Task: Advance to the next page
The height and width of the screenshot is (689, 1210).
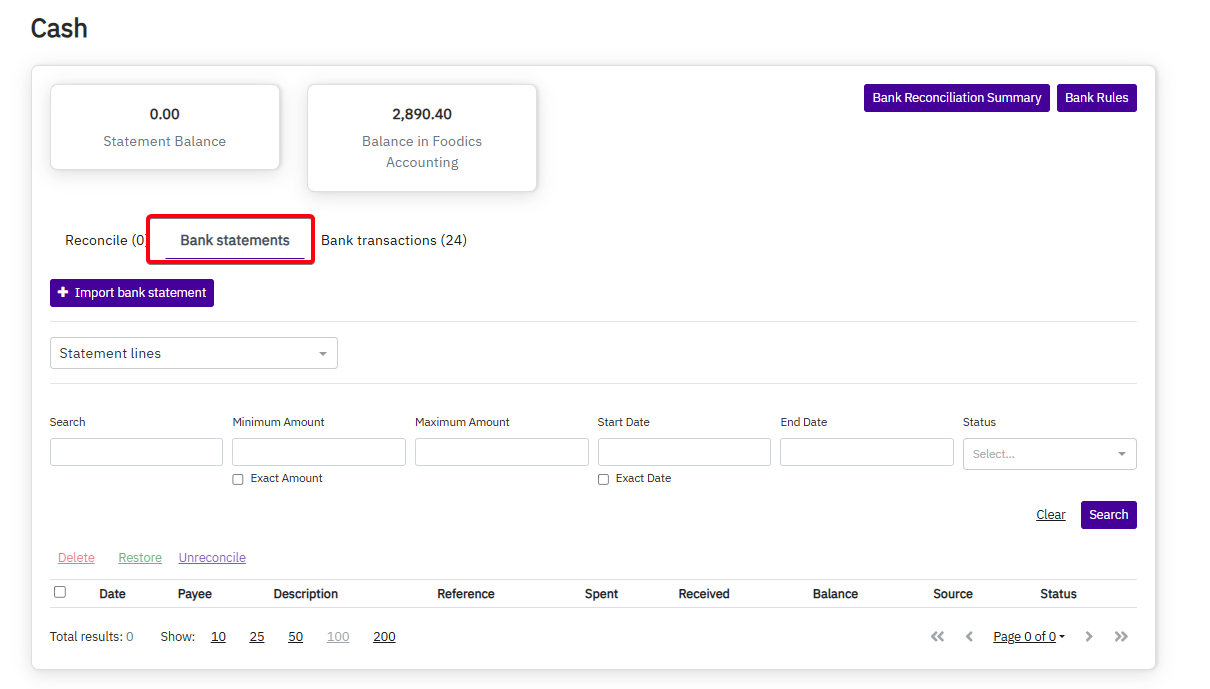Action: point(1089,636)
